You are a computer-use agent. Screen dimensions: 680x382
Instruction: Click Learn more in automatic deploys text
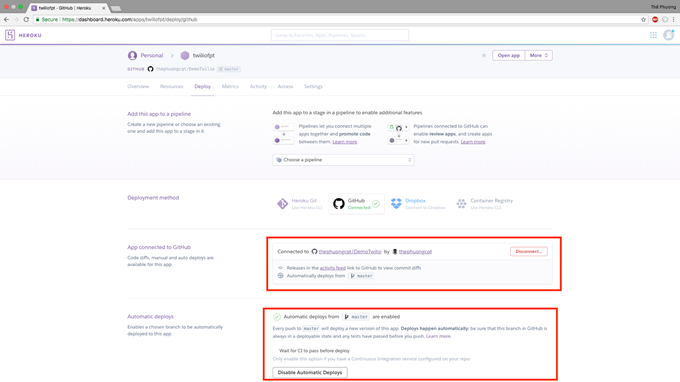pos(438,336)
